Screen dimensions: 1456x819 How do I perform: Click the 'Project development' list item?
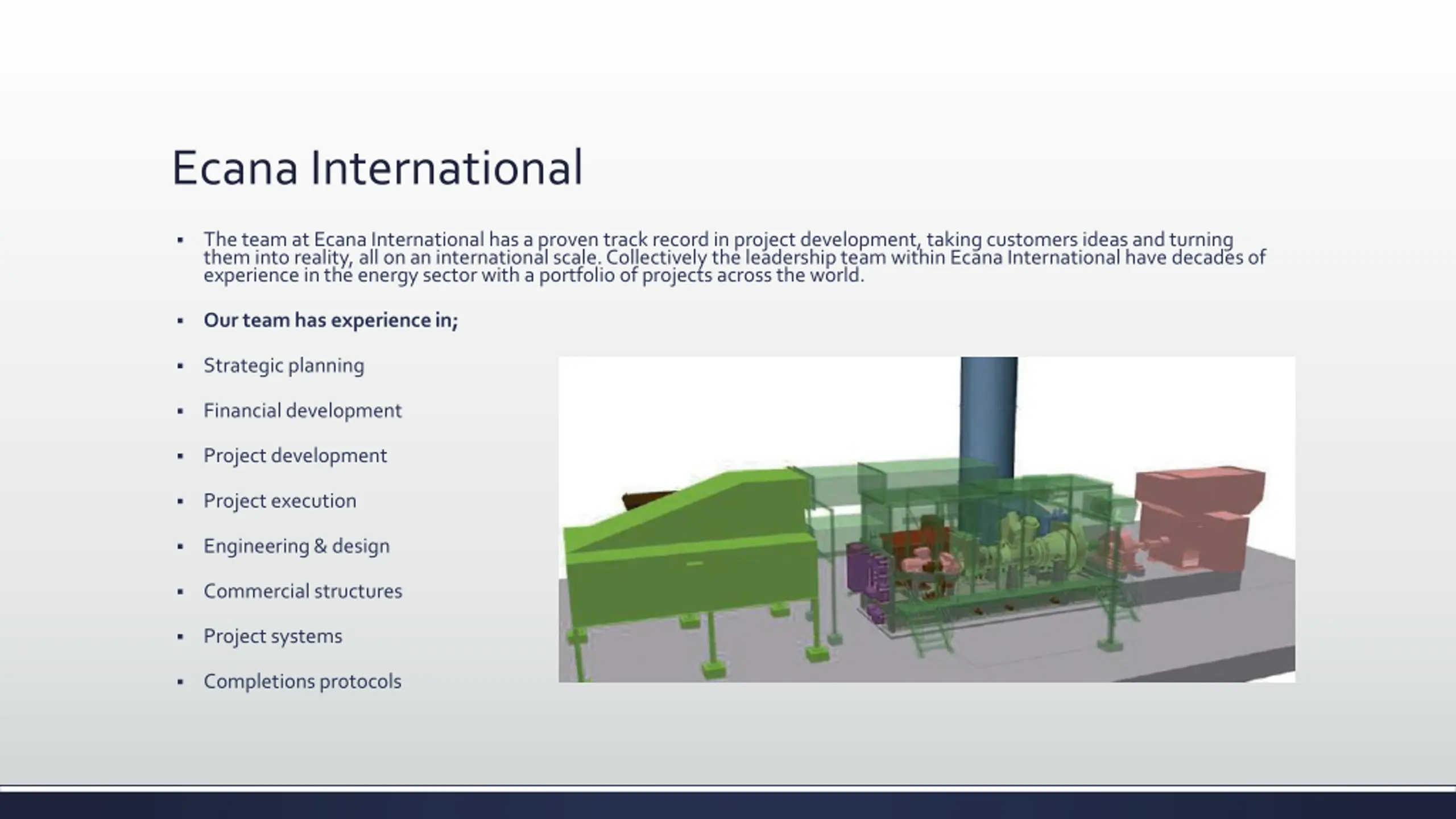(295, 456)
